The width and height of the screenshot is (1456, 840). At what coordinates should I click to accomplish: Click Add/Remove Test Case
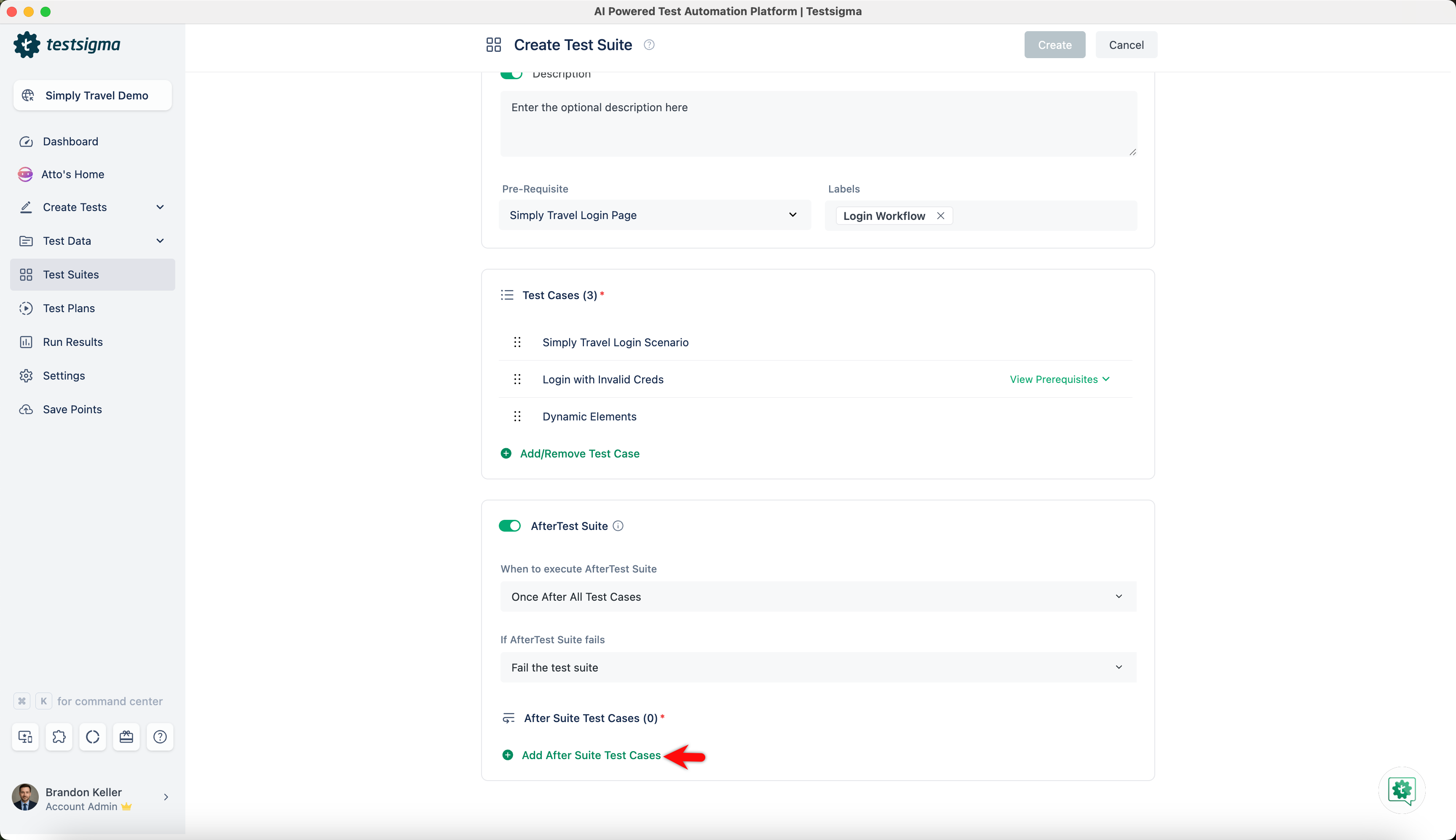point(579,453)
